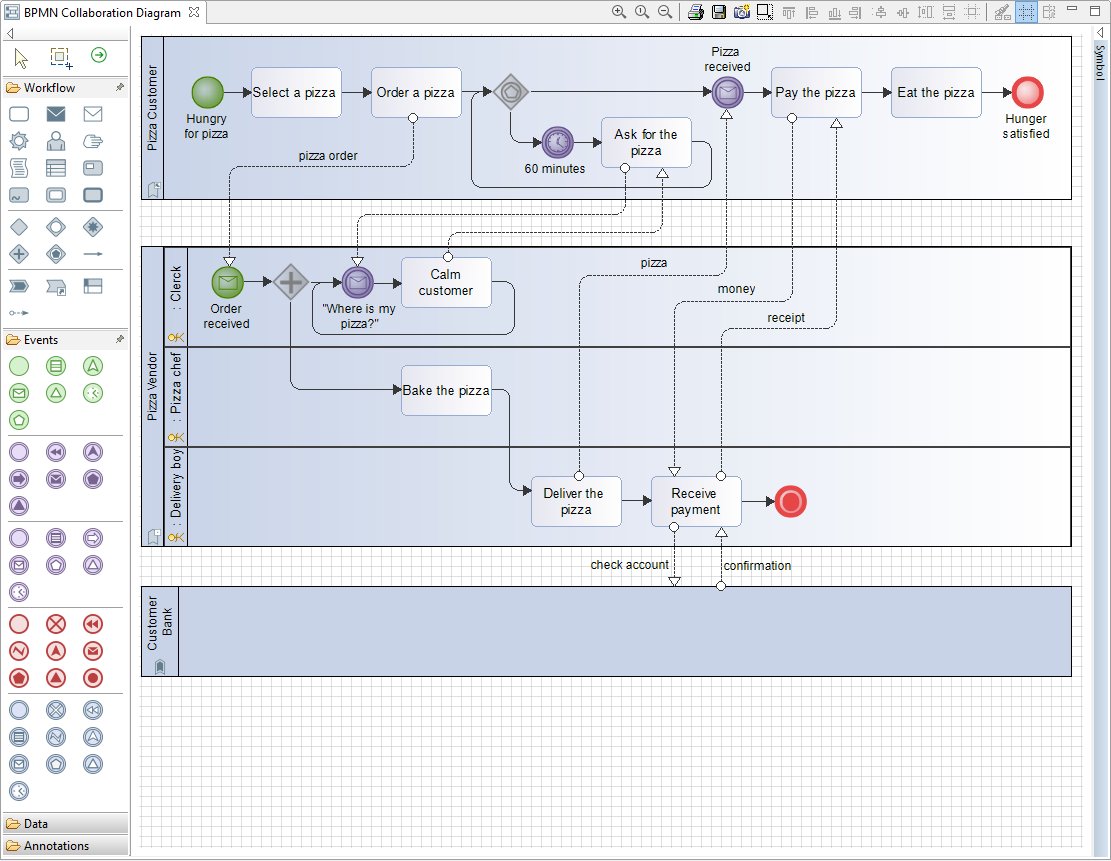This screenshot has width=1111, height=861.
Task: Collapse the palette with triangle arrow
Action: [10, 33]
